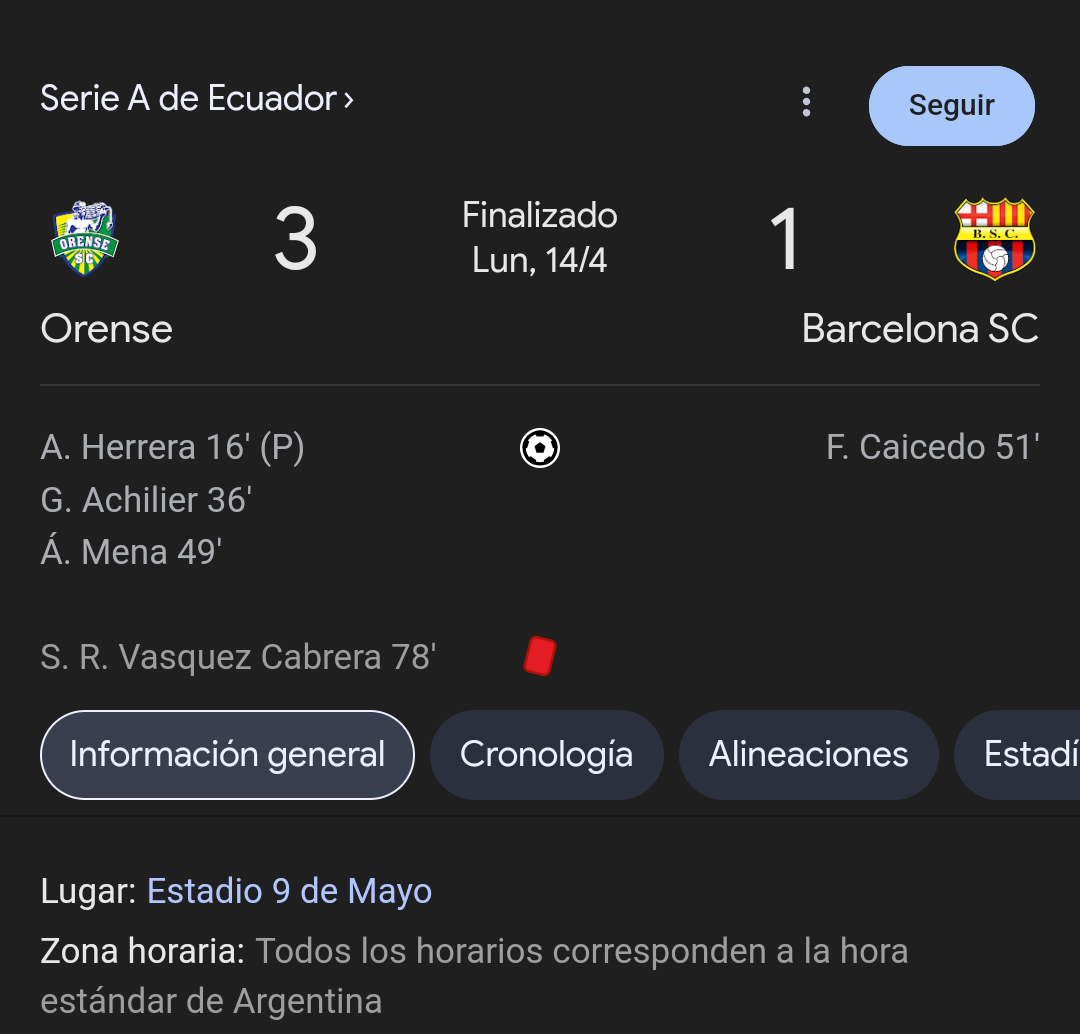Screen dimensions: 1080x1034
Task: Click the Barcelona SC team name
Action: (920, 329)
